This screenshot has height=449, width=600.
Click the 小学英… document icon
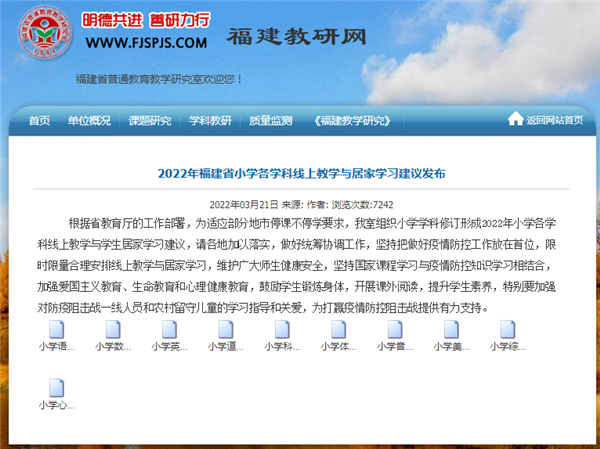(x=170, y=330)
